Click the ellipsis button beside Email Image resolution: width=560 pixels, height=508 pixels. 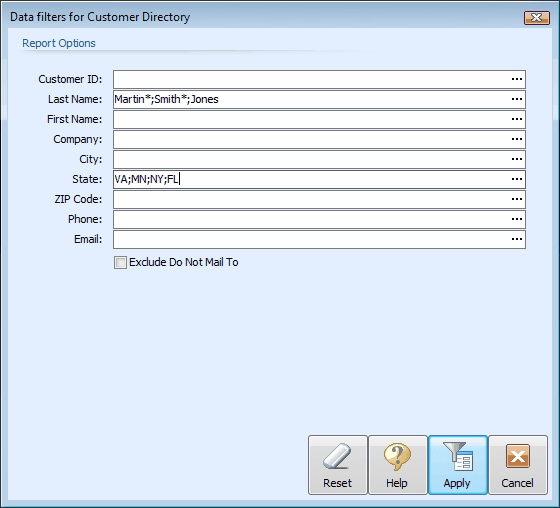coord(517,239)
